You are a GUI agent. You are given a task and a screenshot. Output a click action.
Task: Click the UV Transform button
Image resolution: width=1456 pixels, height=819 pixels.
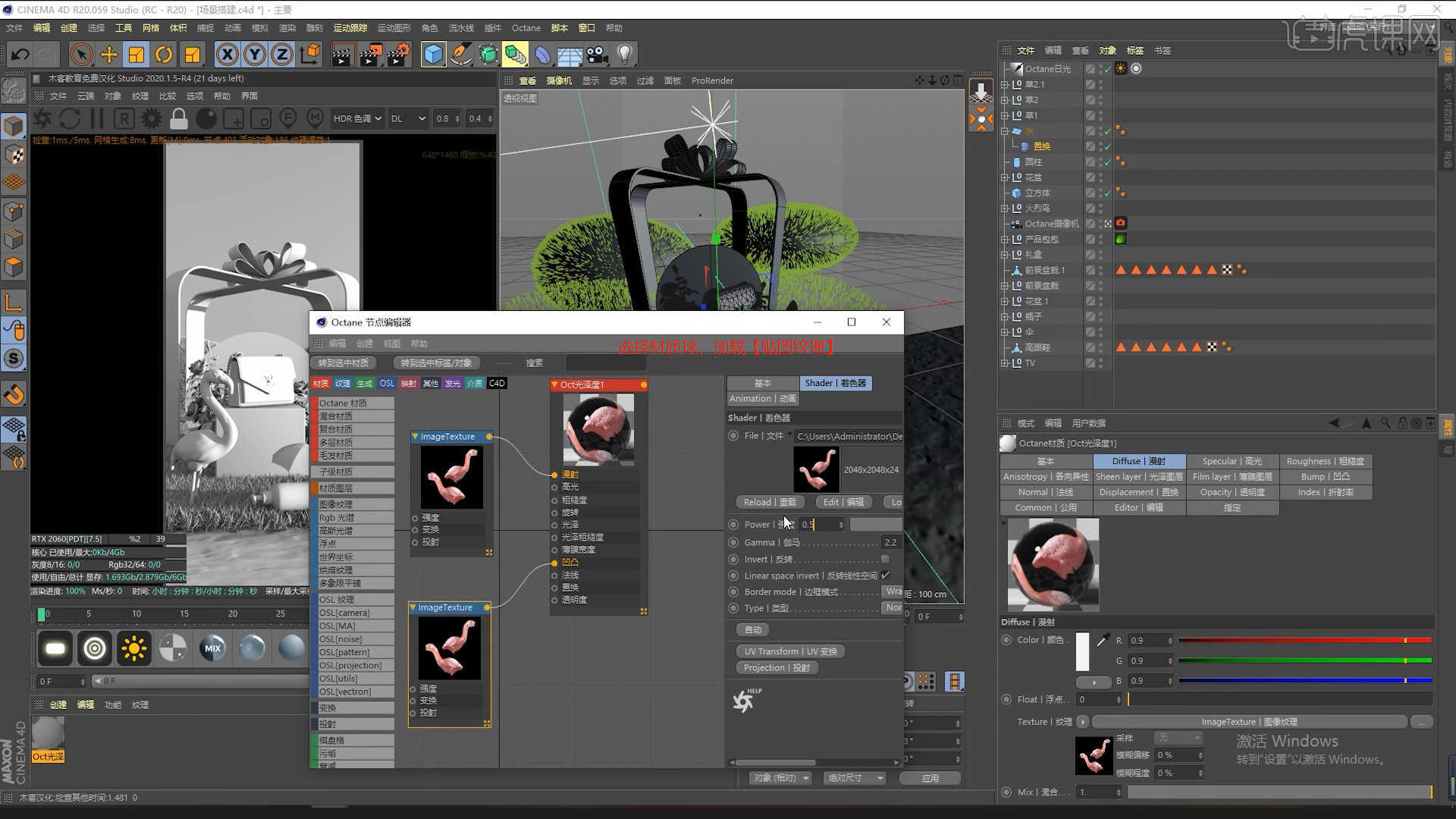[790, 651]
